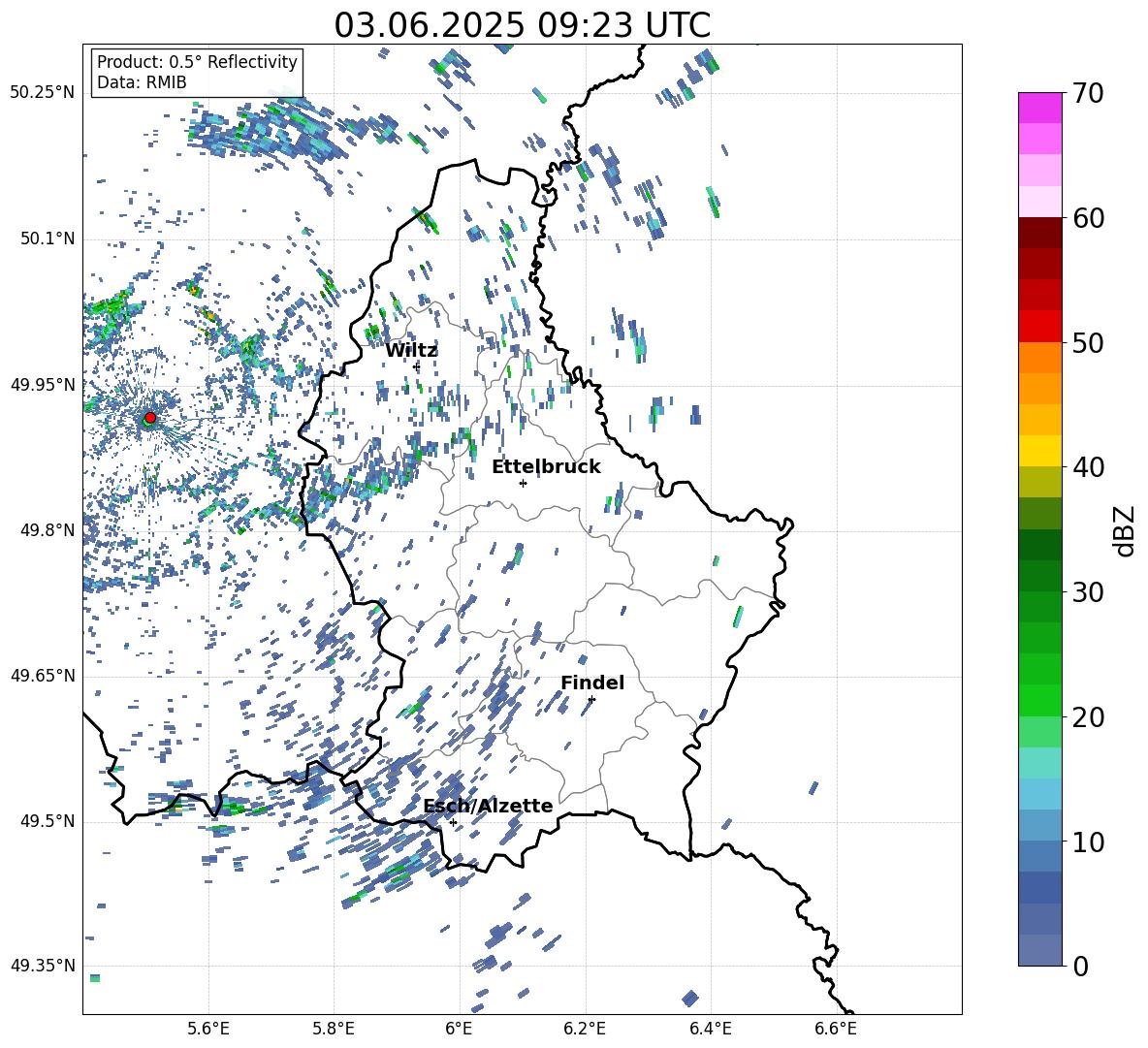Select the Findel station label
The width and height of the screenshot is (1148, 1048).
(x=592, y=683)
